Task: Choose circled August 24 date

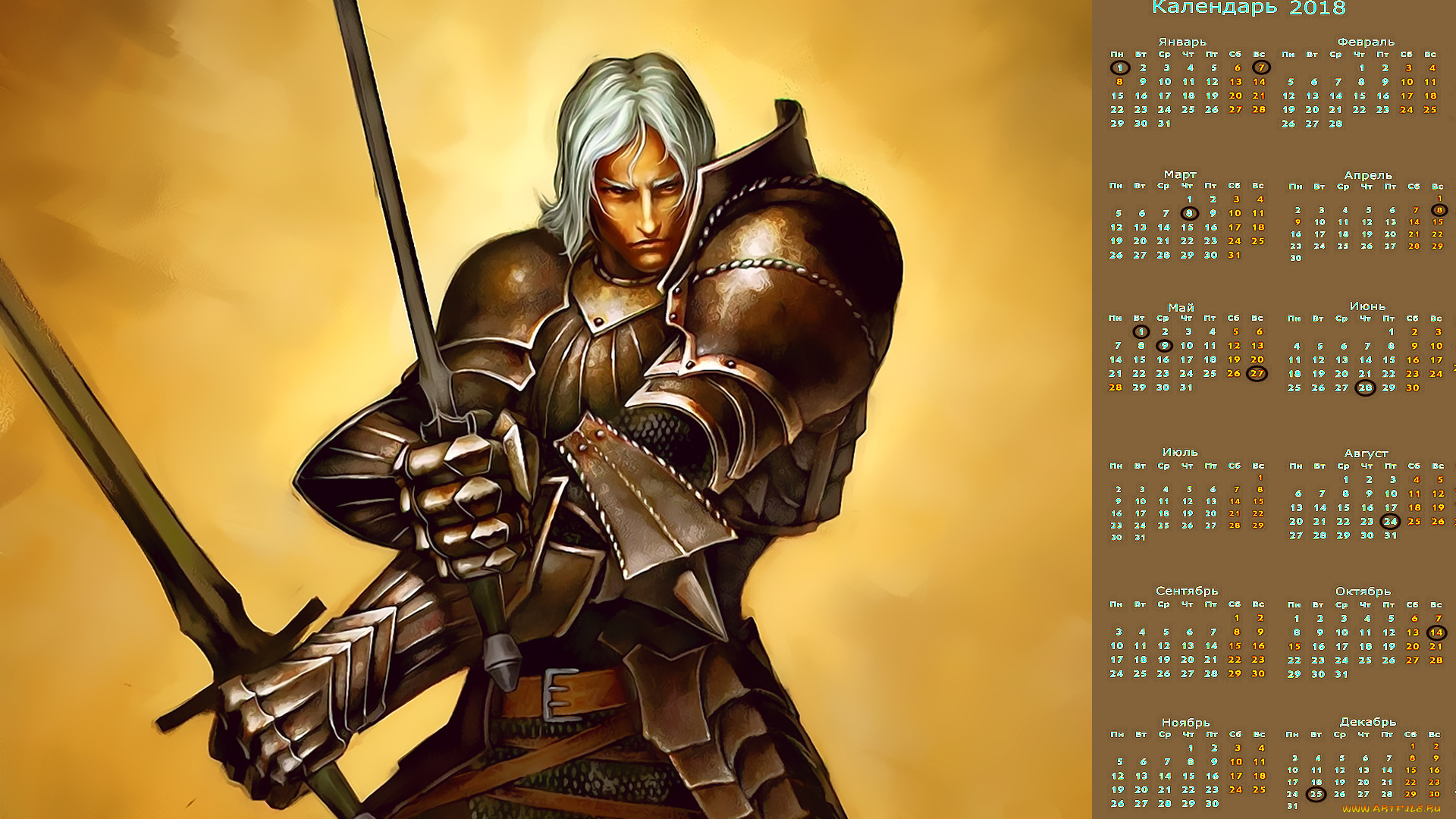Action: coord(1390,521)
